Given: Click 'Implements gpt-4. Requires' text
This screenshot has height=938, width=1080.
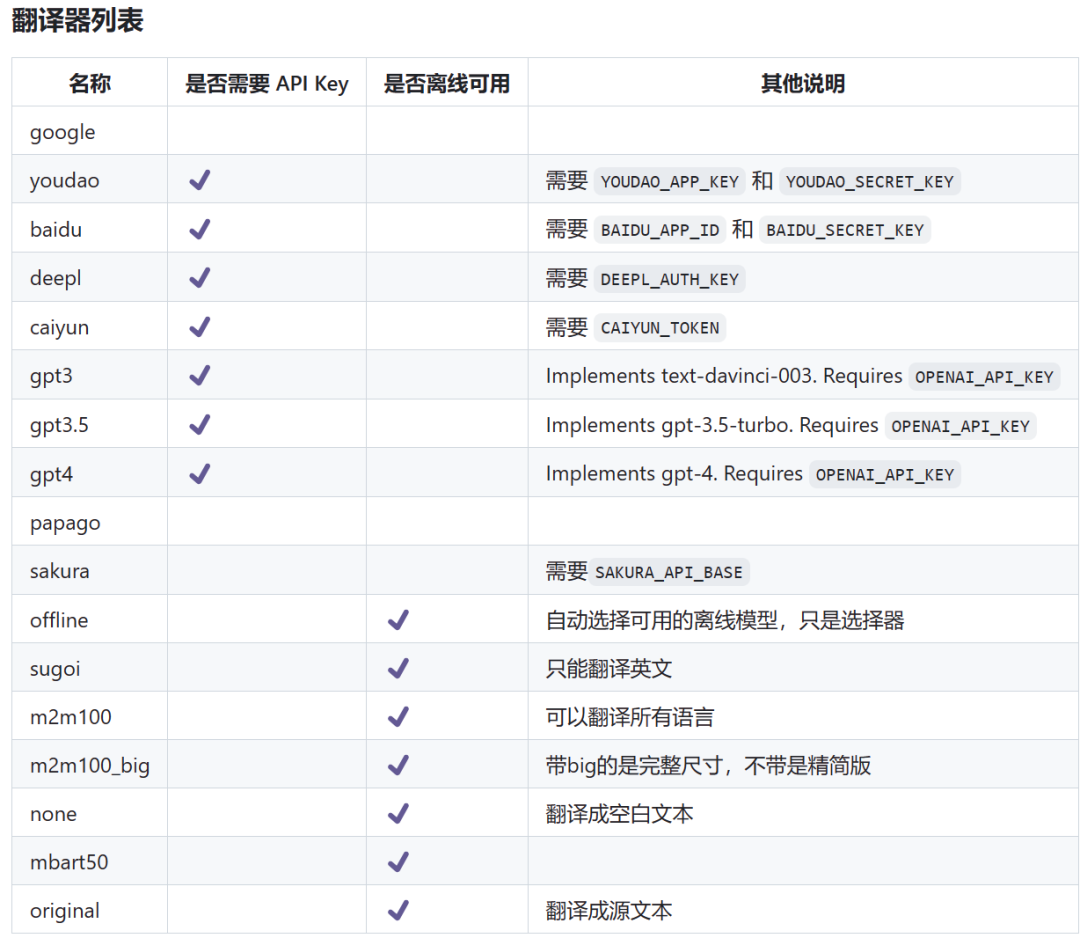Looking at the screenshot, I should pyautogui.click(x=674, y=474).
